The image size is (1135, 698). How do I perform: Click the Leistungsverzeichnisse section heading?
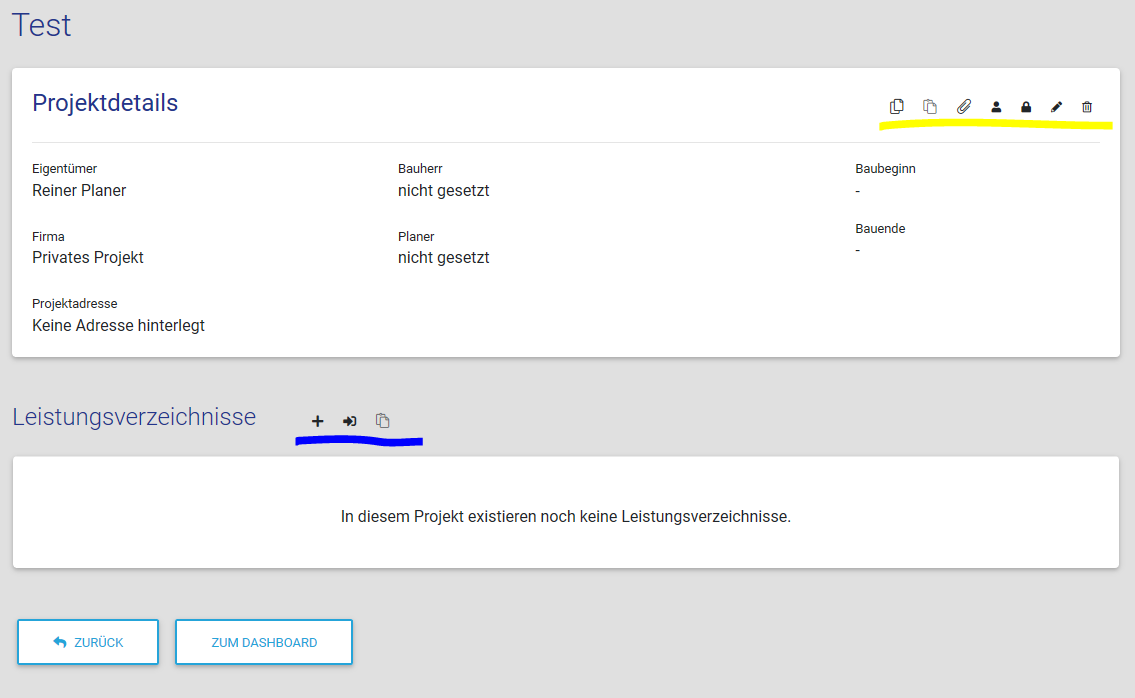[x=134, y=417]
